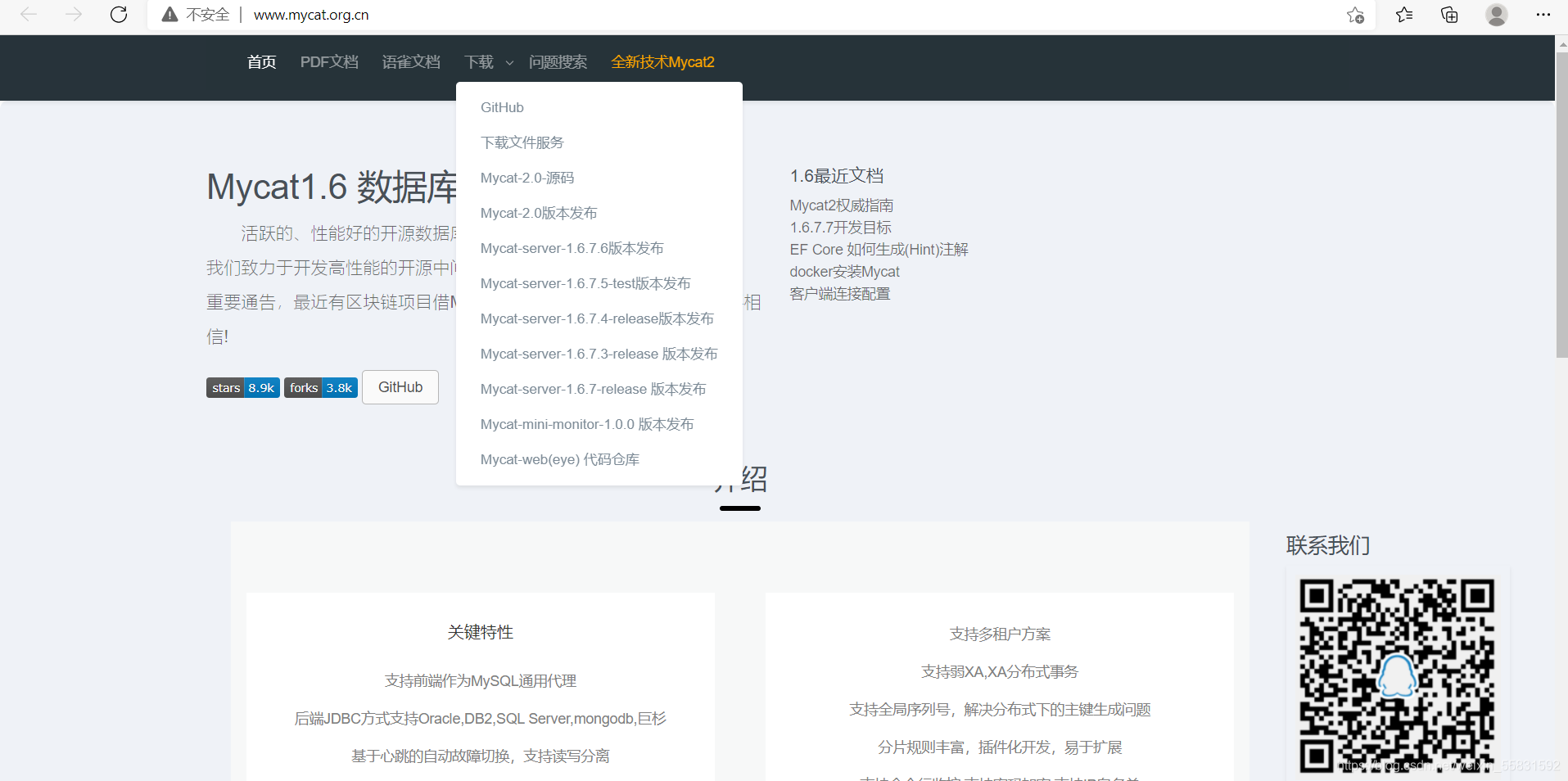Image resolution: width=1568 pixels, height=781 pixels.
Task: Add page to favorites star-plus icon
Action: (x=1355, y=15)
